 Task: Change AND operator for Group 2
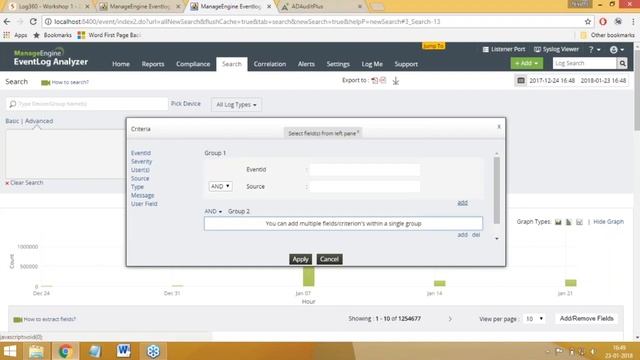click(x=213, y=211)
